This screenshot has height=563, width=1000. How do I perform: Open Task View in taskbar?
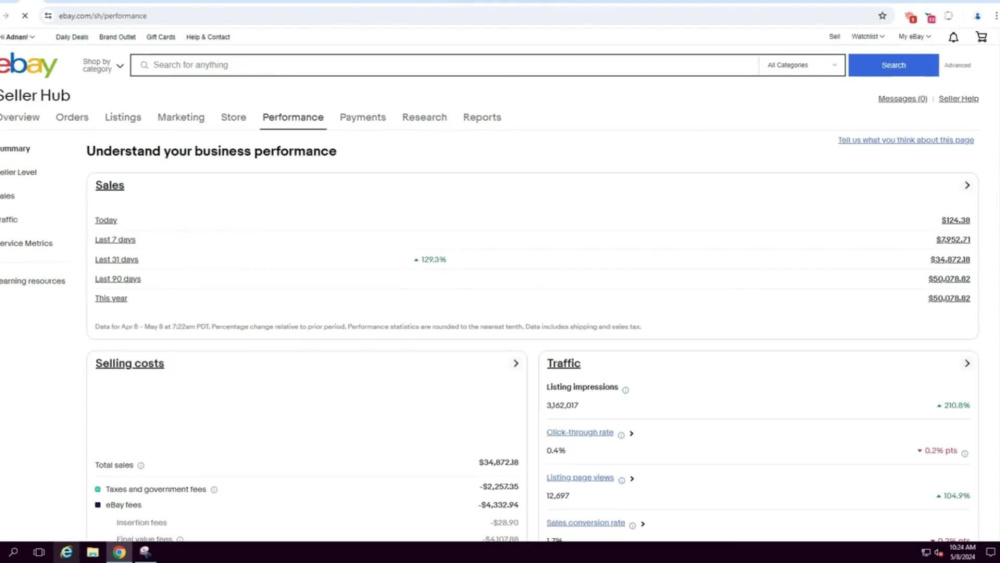click(x=39, y=552)
